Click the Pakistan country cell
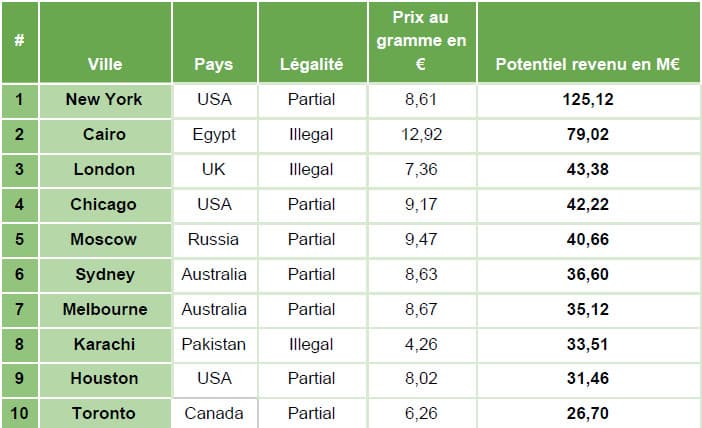Viewport: 702px width, 428px height. (214, 344)
